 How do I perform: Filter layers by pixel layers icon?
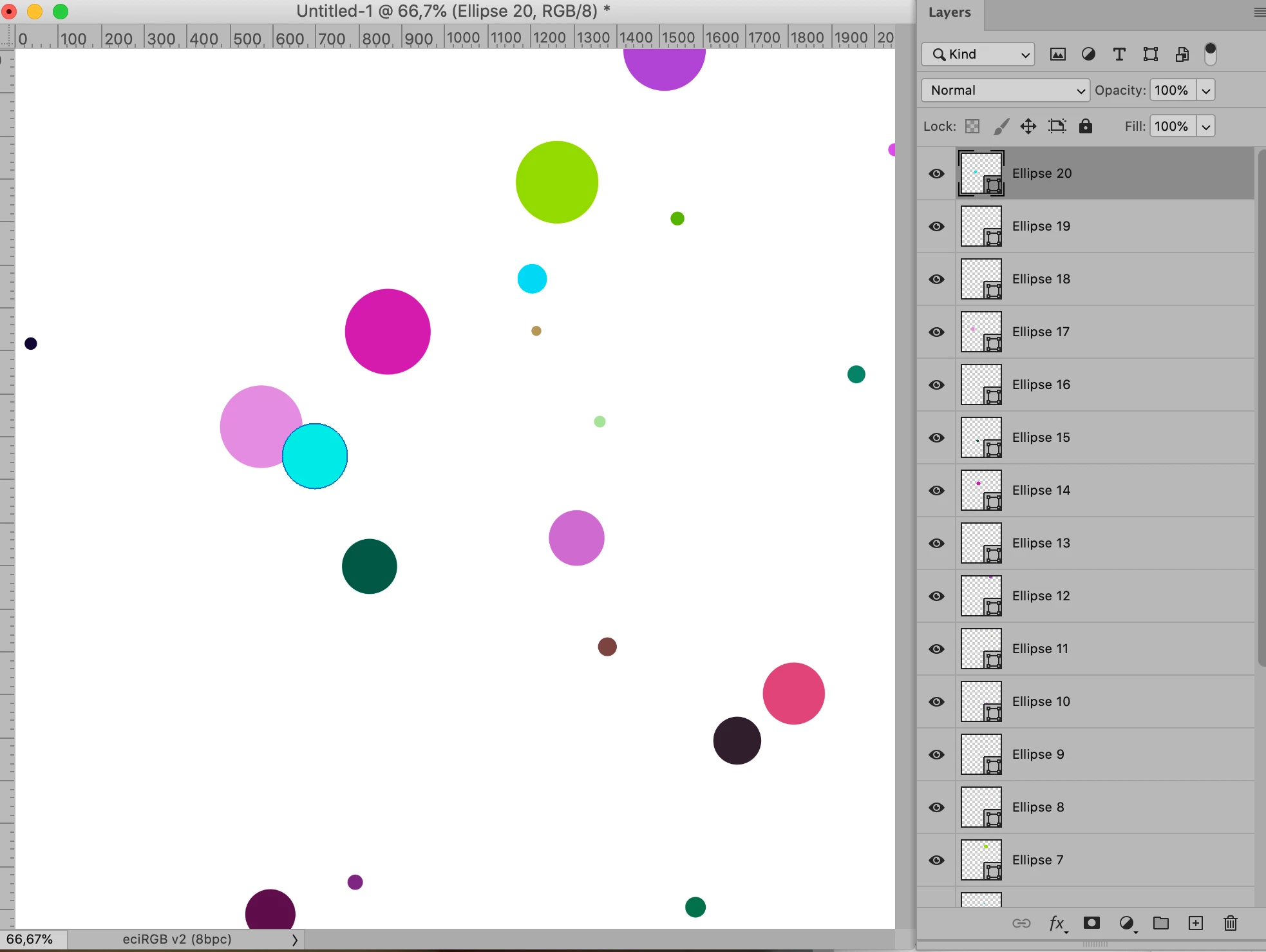point(1057,54)
